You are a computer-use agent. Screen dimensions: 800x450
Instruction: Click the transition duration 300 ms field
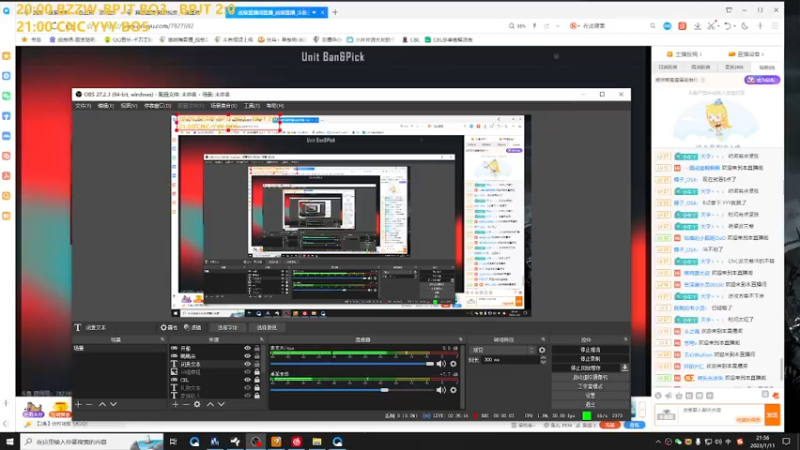pos(510,360)
